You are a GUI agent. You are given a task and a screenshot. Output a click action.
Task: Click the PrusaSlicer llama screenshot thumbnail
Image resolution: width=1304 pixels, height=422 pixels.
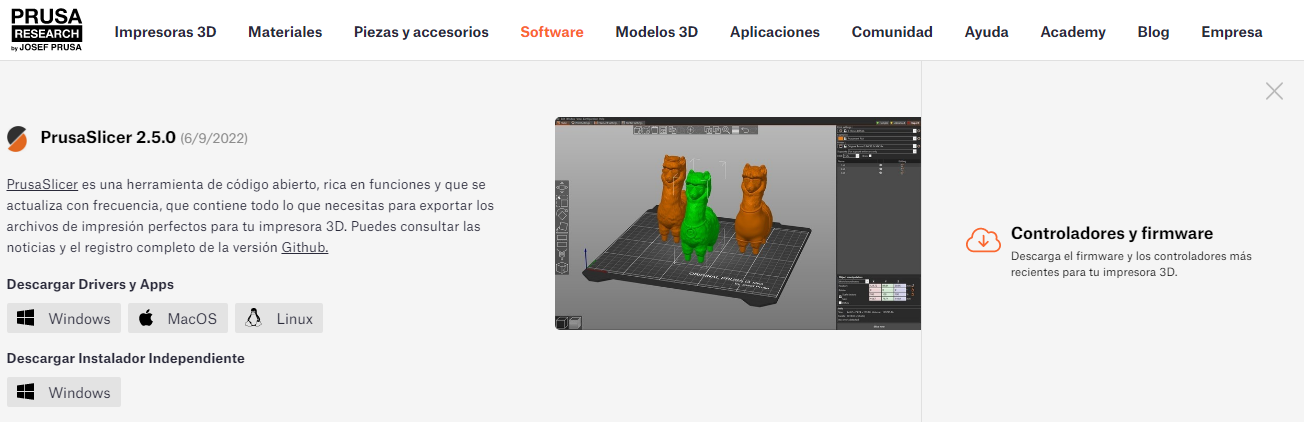point(737,223)
